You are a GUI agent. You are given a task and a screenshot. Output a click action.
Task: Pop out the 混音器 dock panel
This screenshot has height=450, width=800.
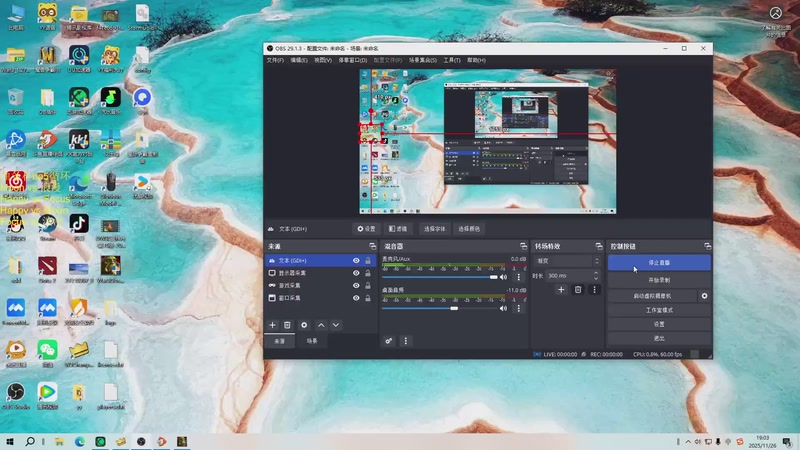[x=523, y=246]
